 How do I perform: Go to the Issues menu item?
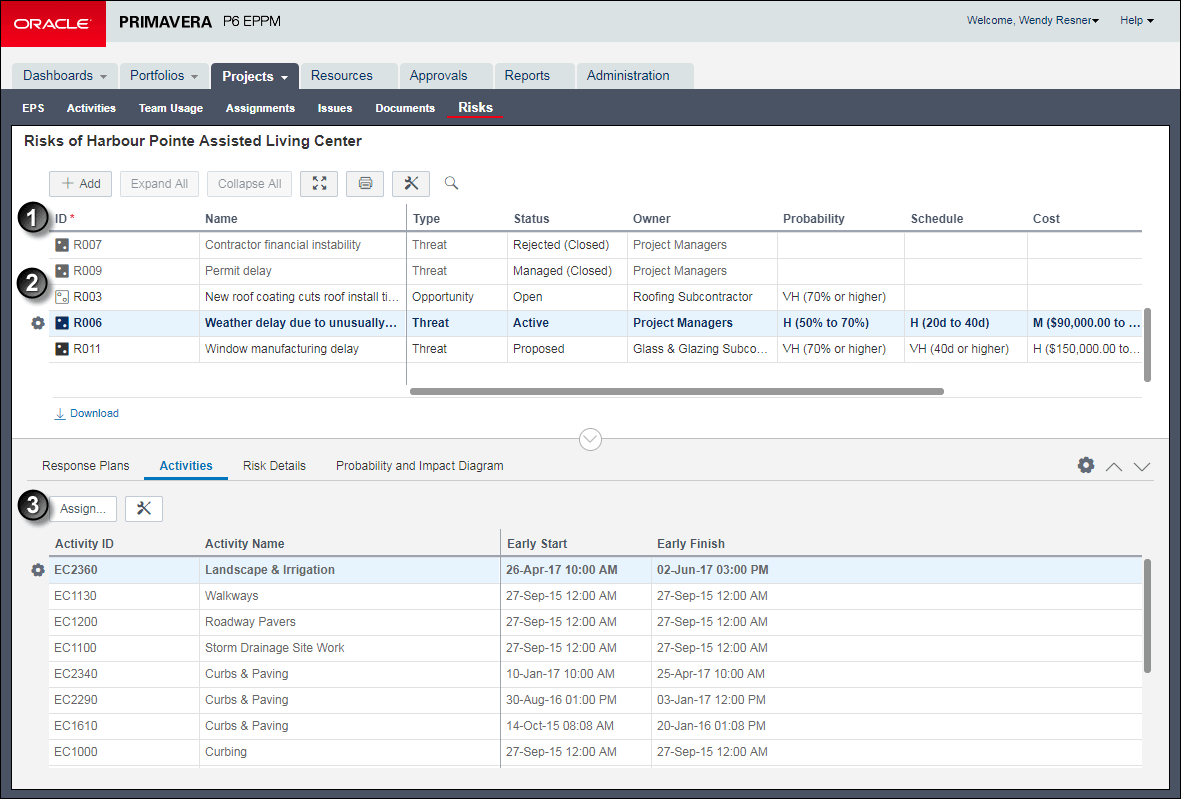(335, 108)
